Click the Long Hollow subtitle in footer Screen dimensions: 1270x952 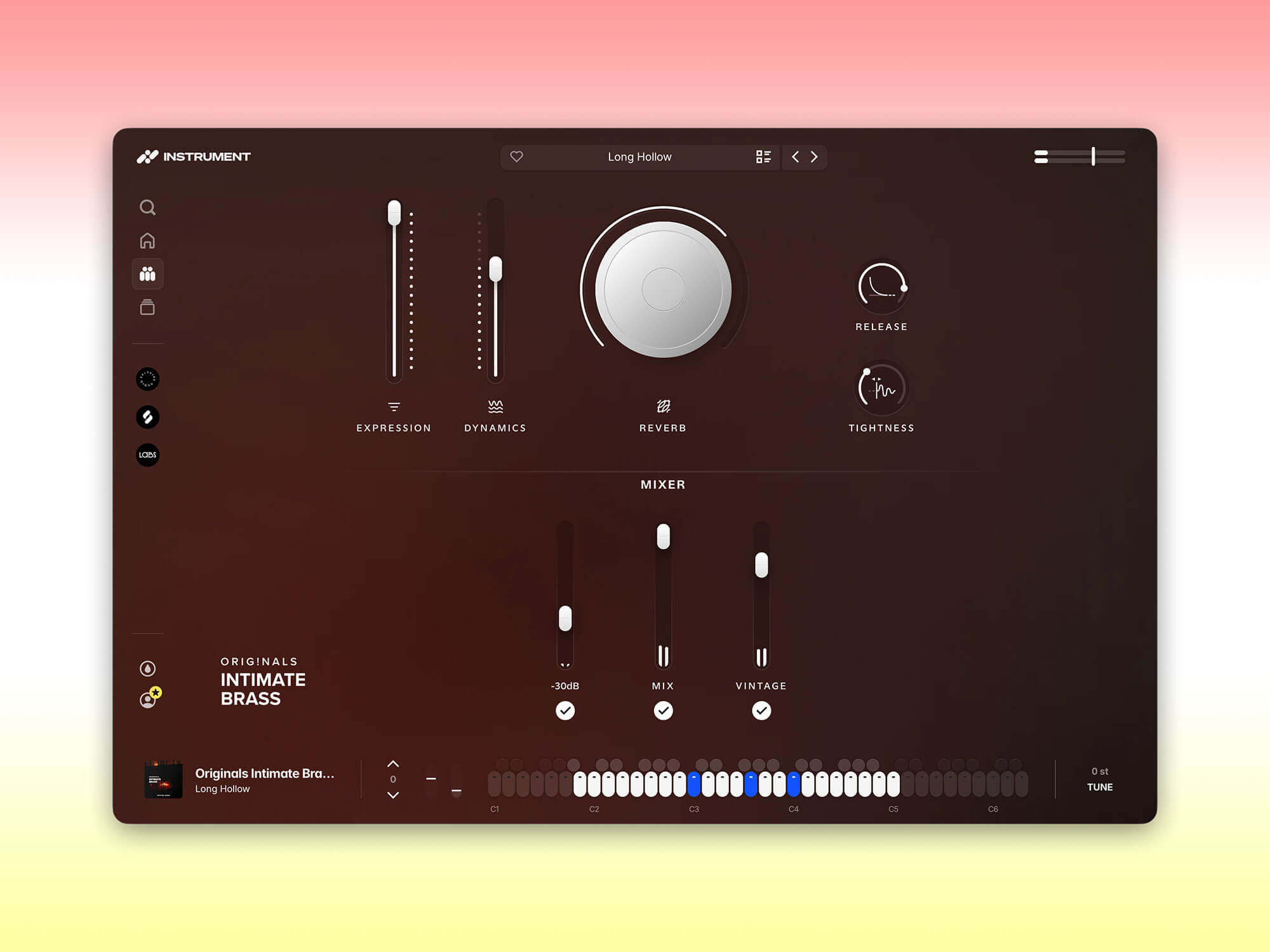point(222,789)
